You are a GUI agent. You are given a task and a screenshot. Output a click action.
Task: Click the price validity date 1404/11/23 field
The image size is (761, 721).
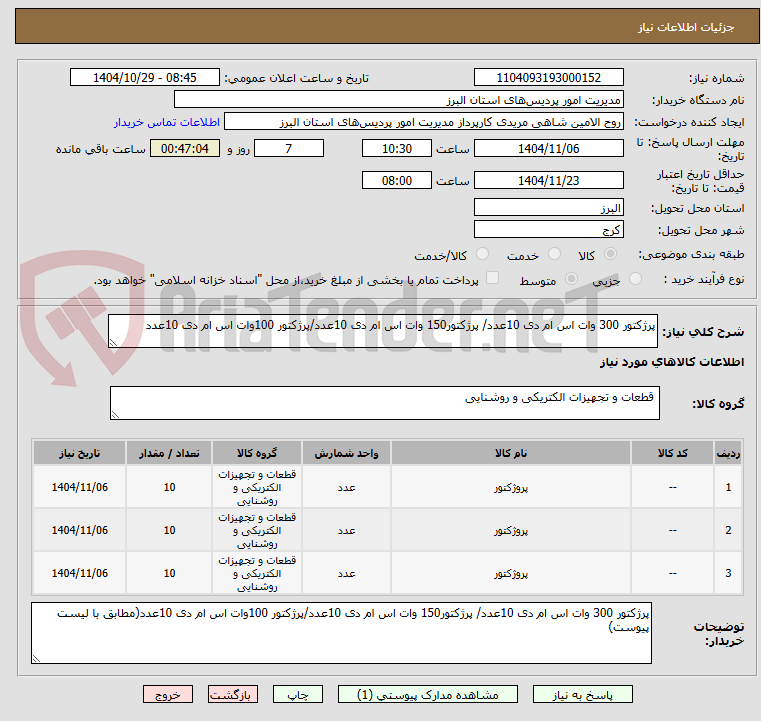click(x=548, y=180)
